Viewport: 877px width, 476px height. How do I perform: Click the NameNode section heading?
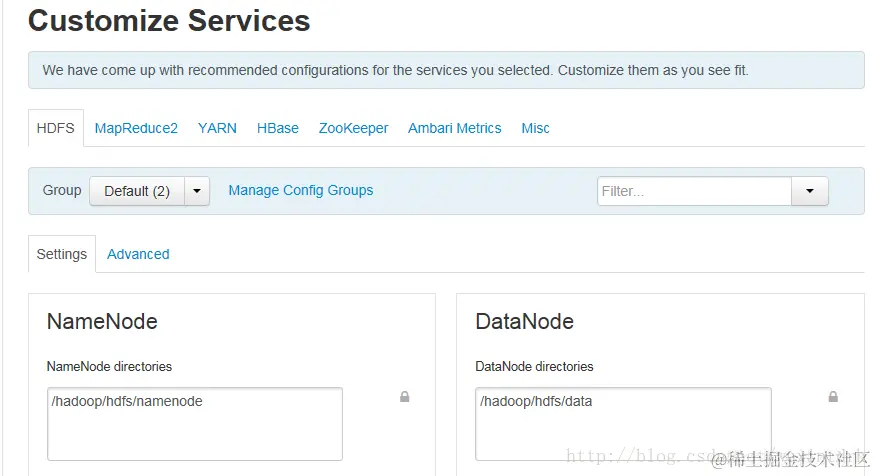pos(102,322)
